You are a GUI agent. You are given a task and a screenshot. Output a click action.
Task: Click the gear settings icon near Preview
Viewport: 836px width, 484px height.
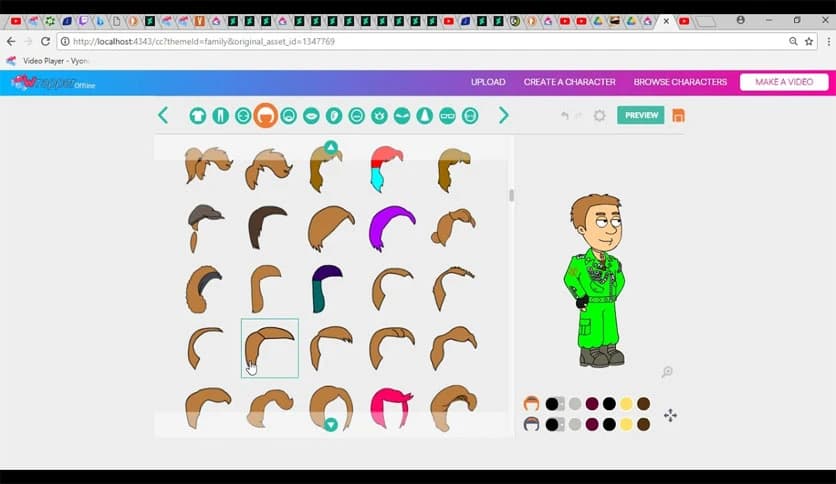(599, 116)
